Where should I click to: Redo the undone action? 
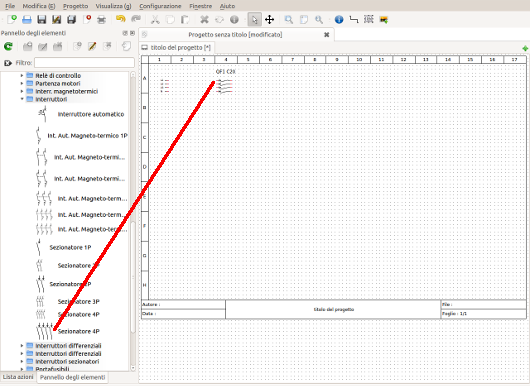pyautogui.click(x=136, y=19)
